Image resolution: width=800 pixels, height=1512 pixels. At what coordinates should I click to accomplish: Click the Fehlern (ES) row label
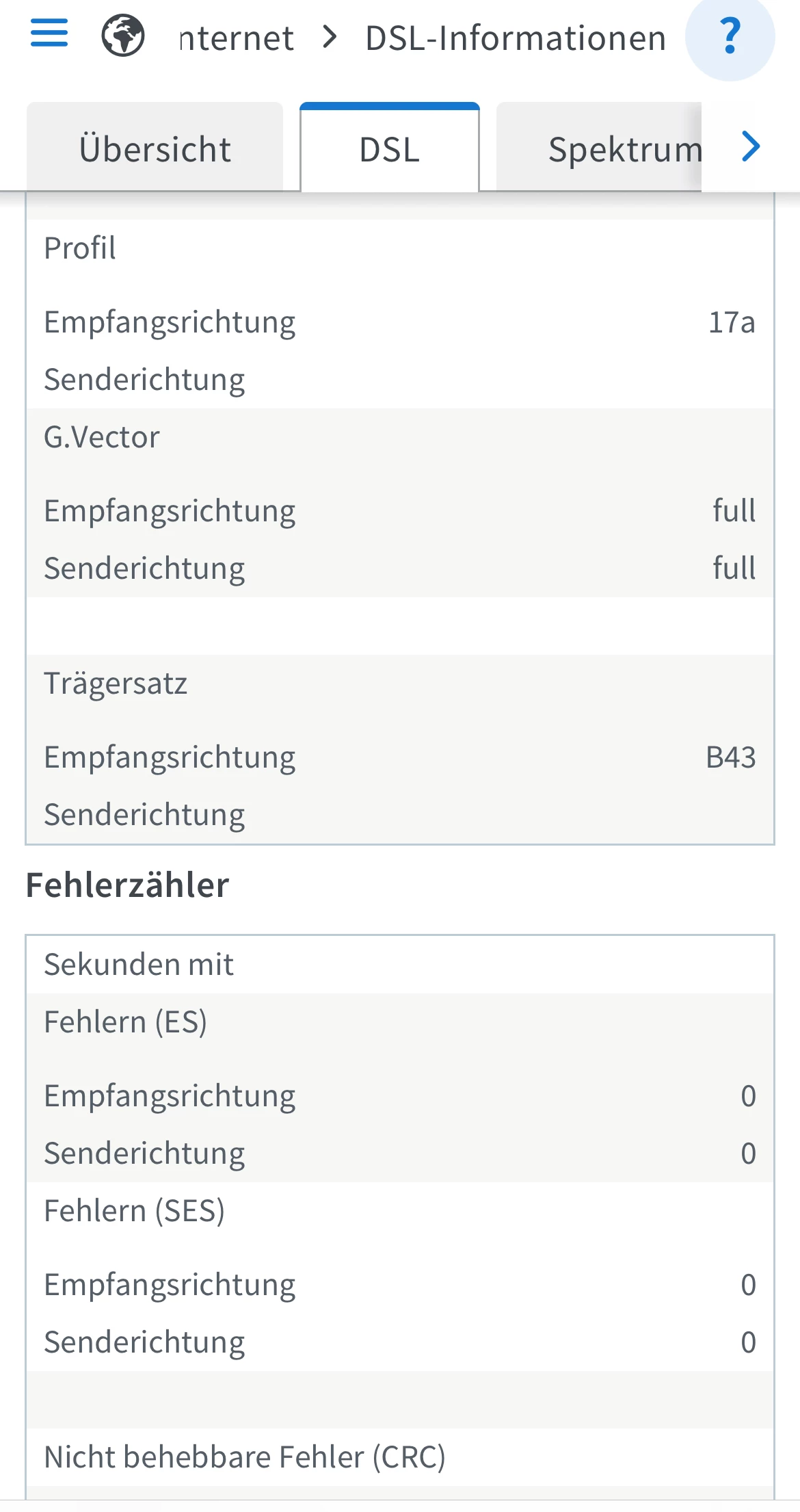click(125, 1022)
